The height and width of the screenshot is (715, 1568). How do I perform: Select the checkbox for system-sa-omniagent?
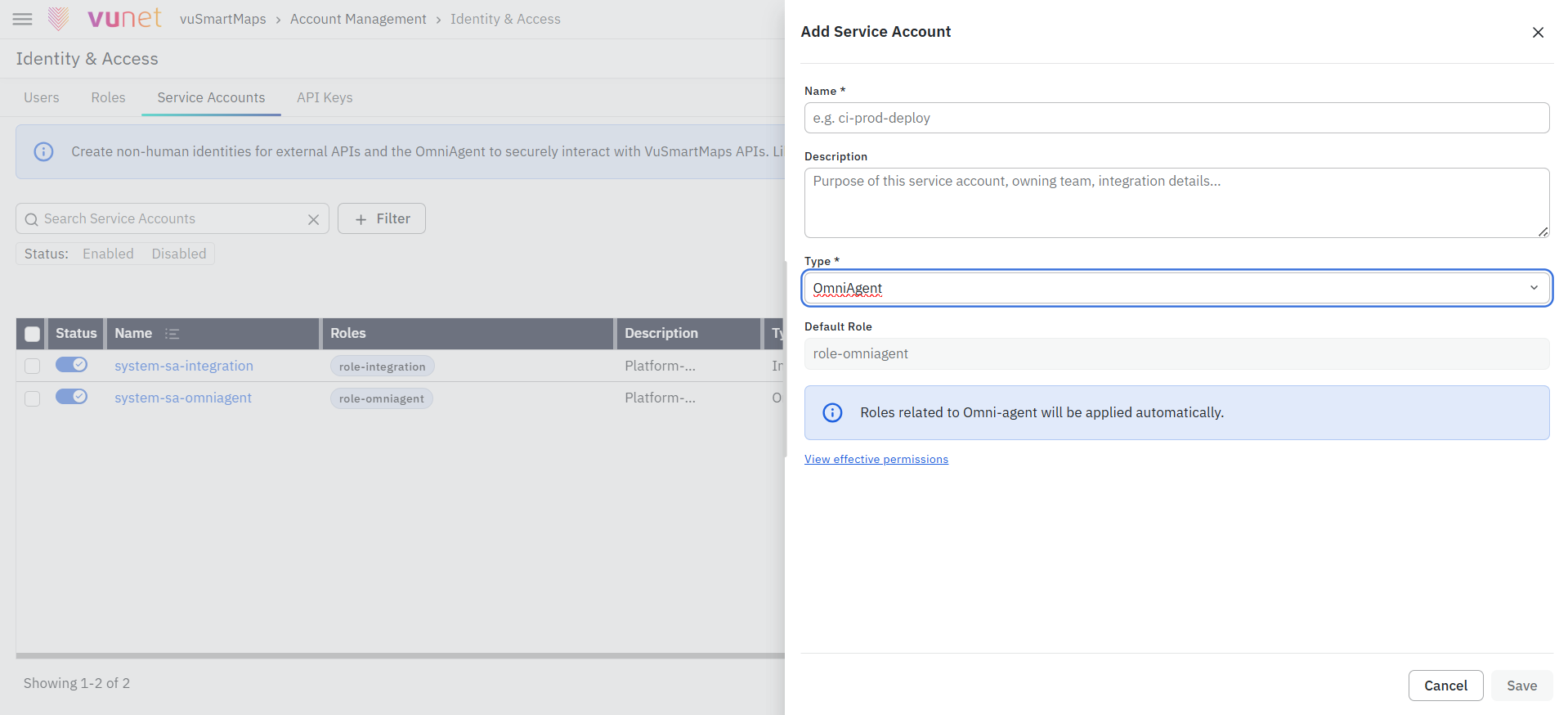click(x=32, y=398)
